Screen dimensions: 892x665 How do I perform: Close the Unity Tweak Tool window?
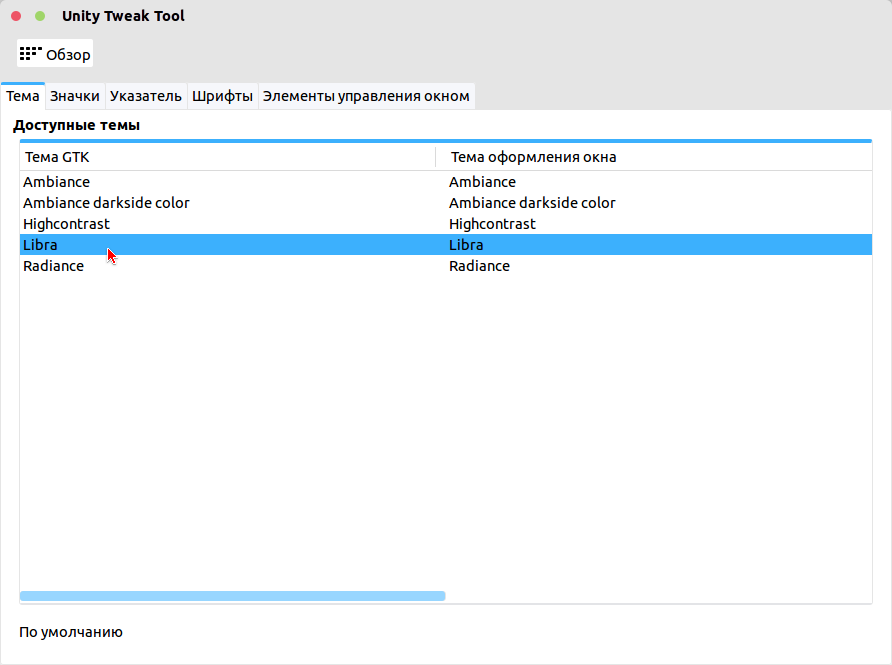click(16, 16)
